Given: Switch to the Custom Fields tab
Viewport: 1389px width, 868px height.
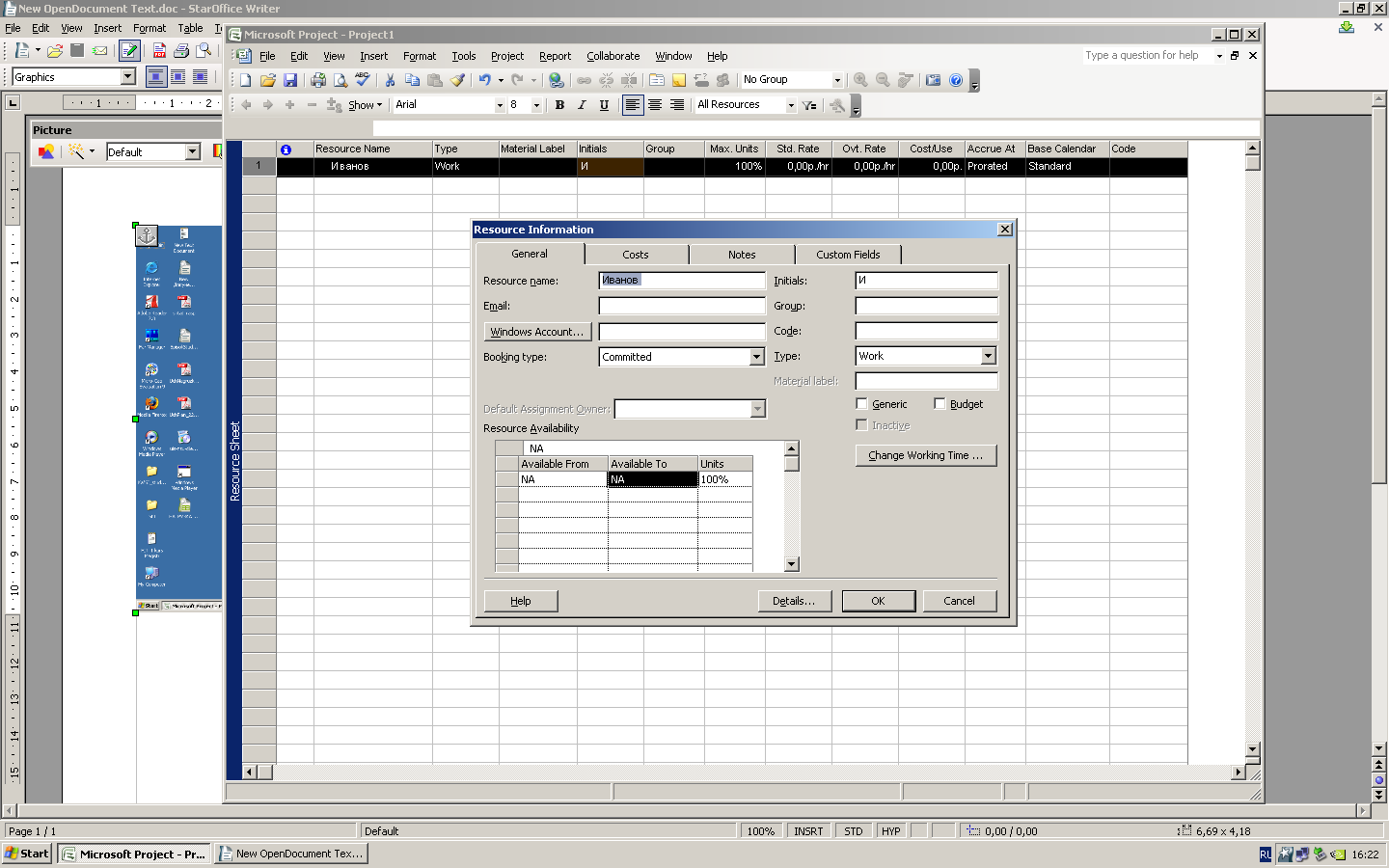Looking at the screenshot, I should tap(848, 255).
